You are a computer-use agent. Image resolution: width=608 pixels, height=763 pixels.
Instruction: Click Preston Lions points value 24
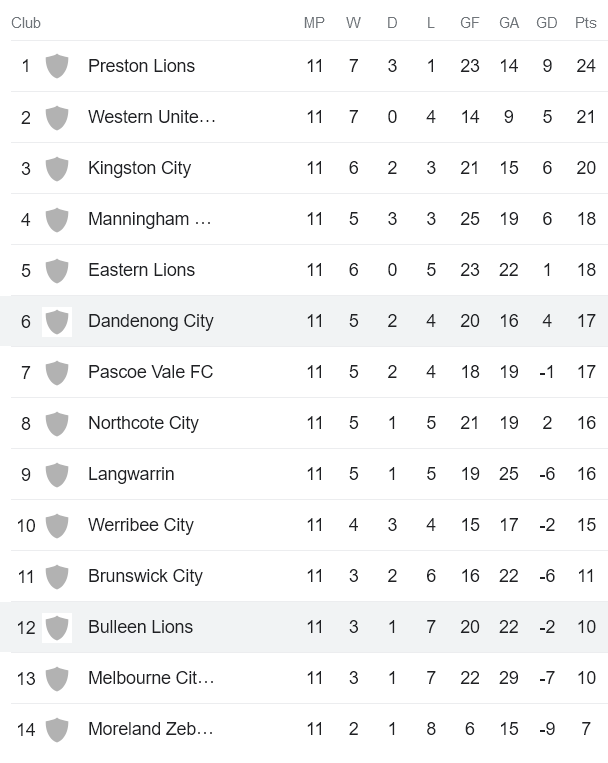pyautogui.click(x=586, y=66)
